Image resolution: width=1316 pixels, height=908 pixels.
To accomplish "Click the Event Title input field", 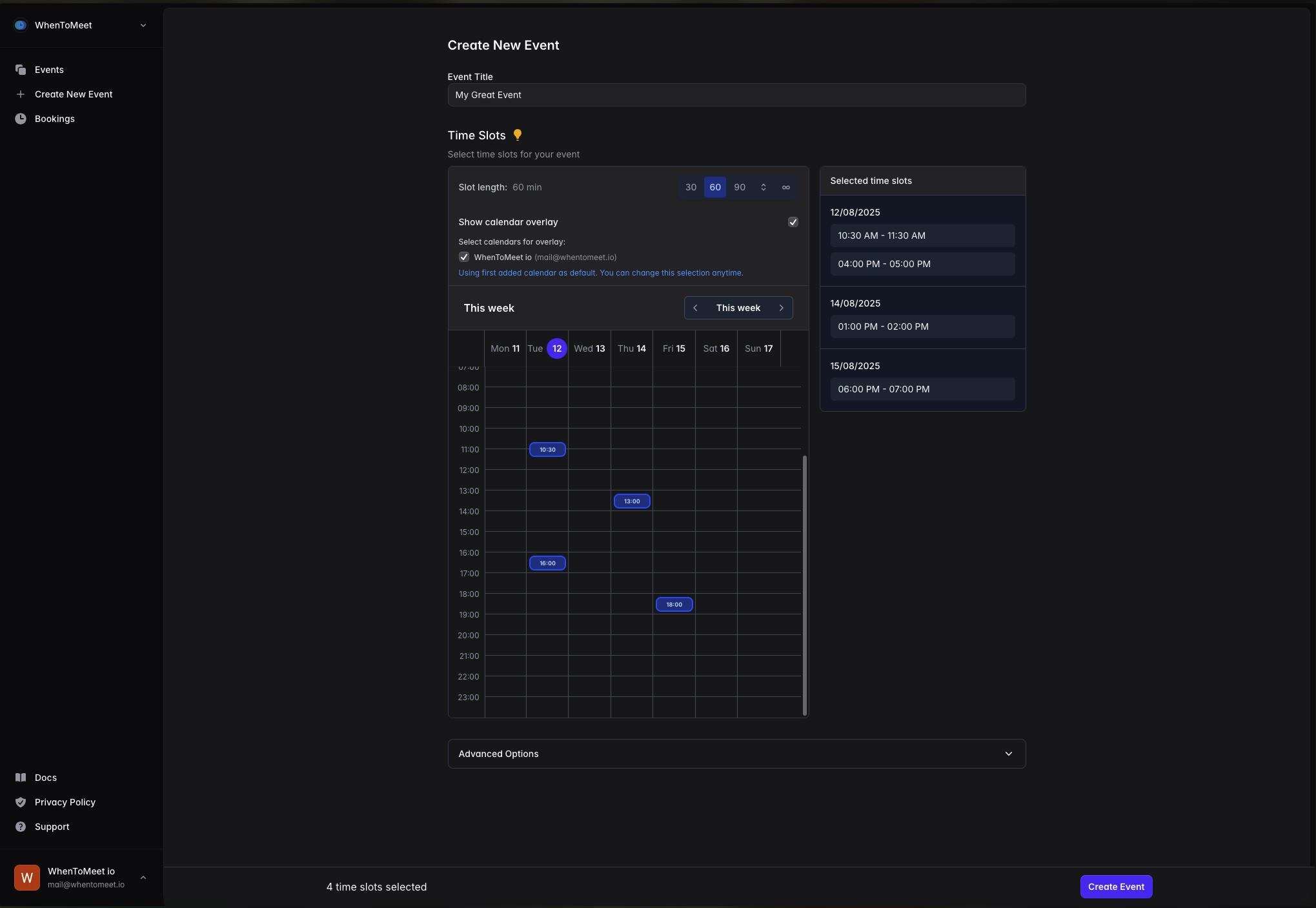I will coord(736,95).
